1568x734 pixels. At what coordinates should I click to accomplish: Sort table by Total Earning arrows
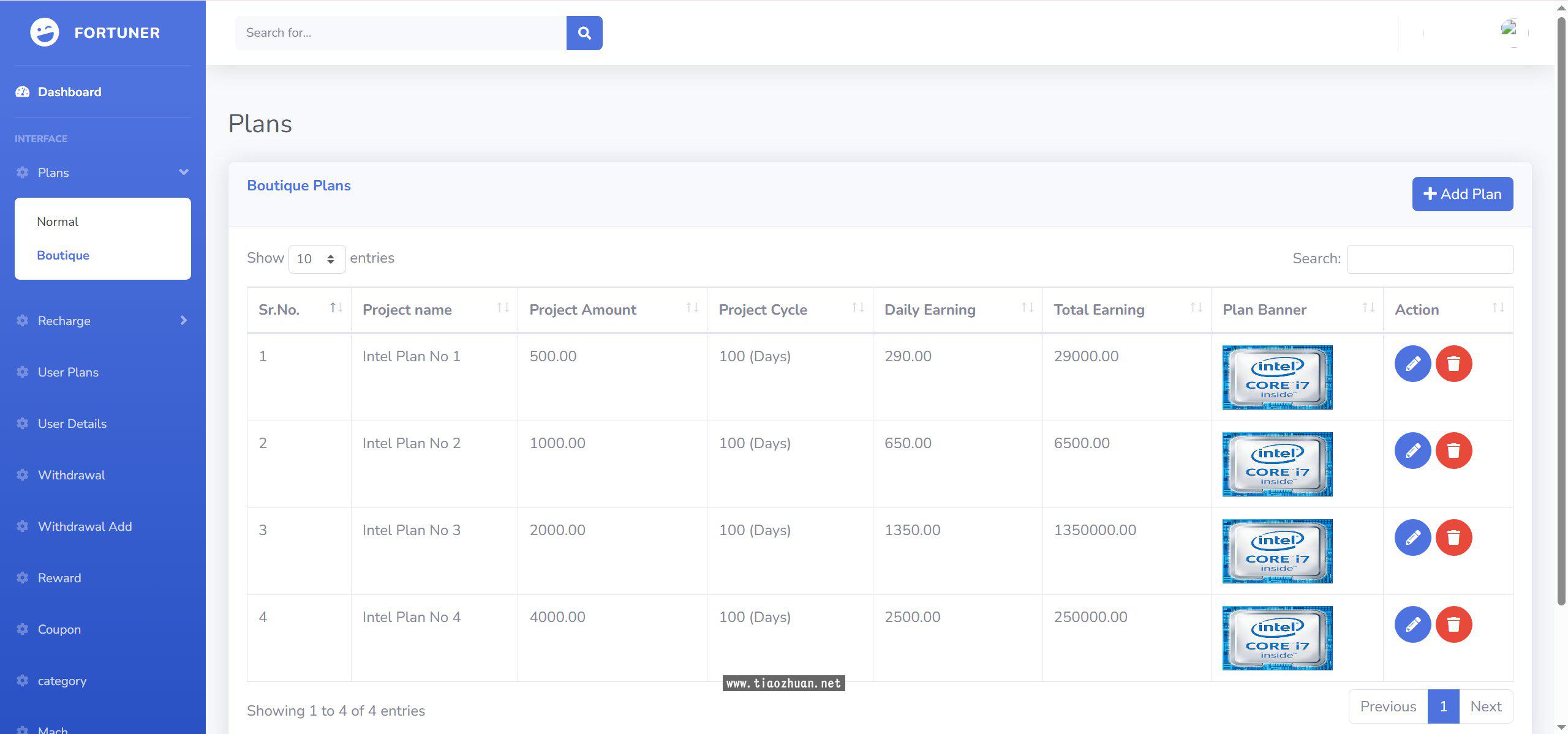point(1196,308)
